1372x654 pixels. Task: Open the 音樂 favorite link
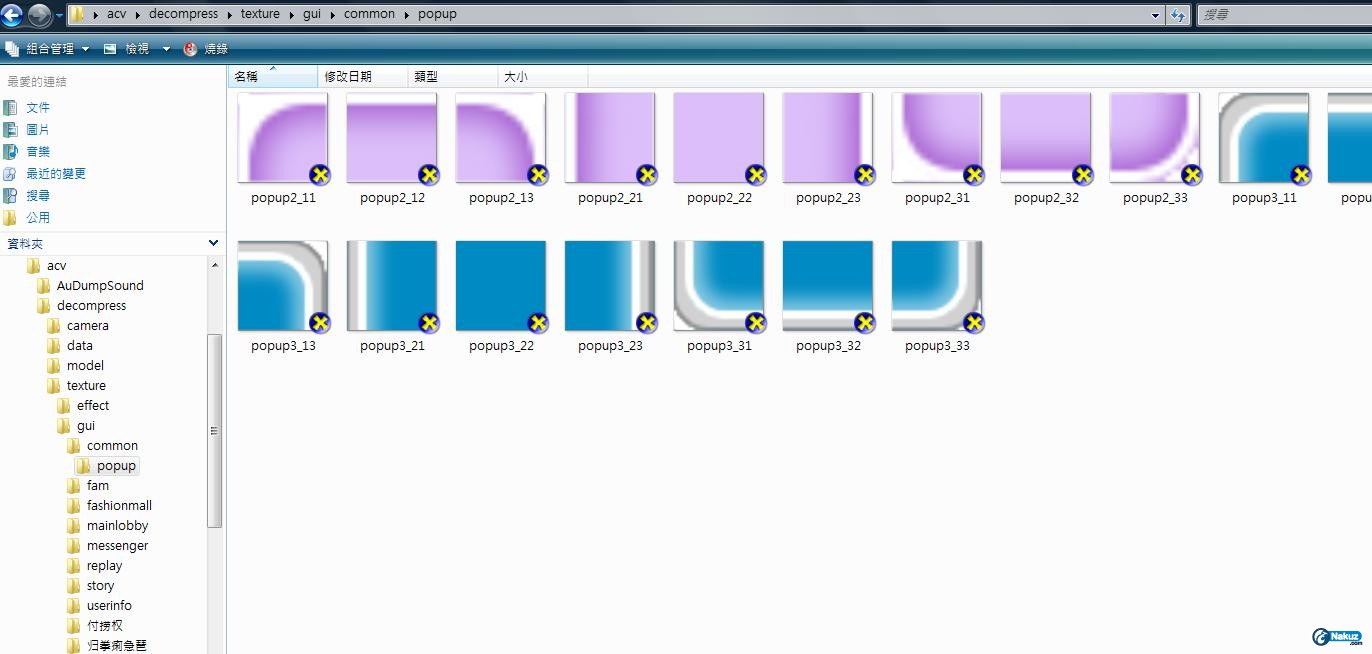(38, 151)
